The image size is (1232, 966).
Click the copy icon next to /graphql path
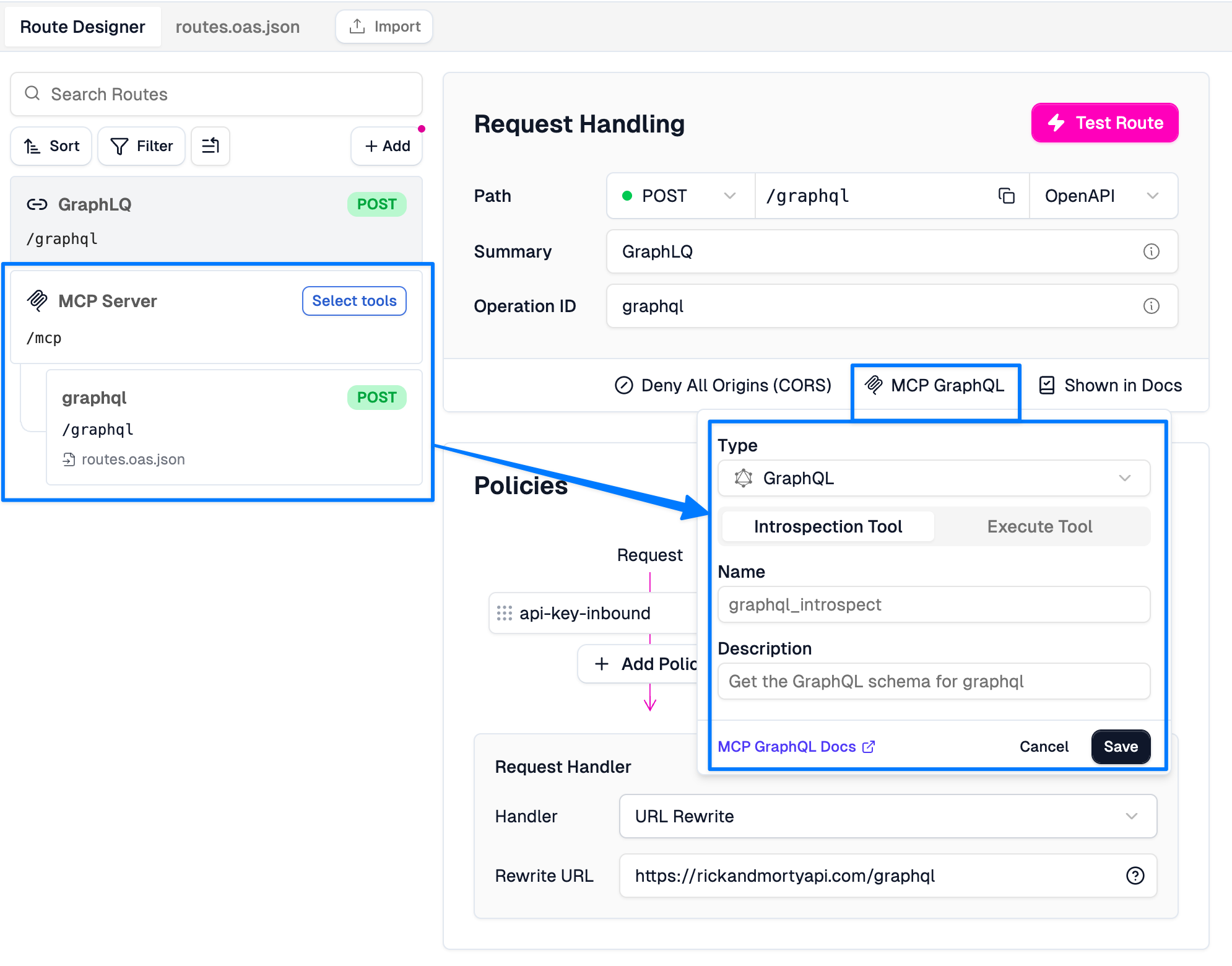[x=1006, y=196]
